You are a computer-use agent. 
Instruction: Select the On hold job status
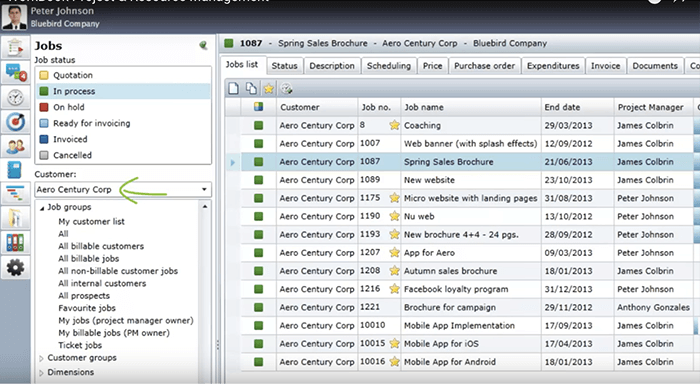(123, 107)
